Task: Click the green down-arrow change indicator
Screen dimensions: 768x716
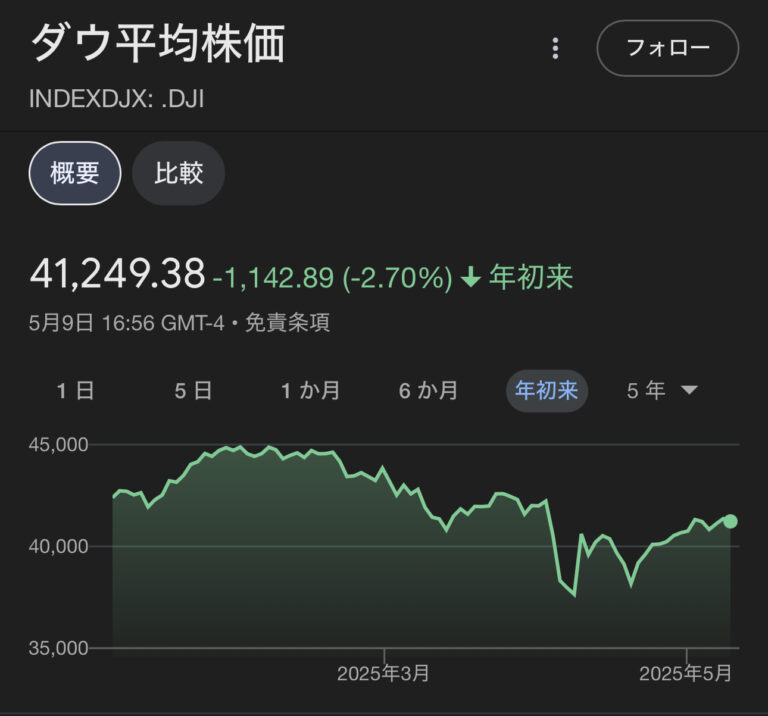Action: pos(471,277)
